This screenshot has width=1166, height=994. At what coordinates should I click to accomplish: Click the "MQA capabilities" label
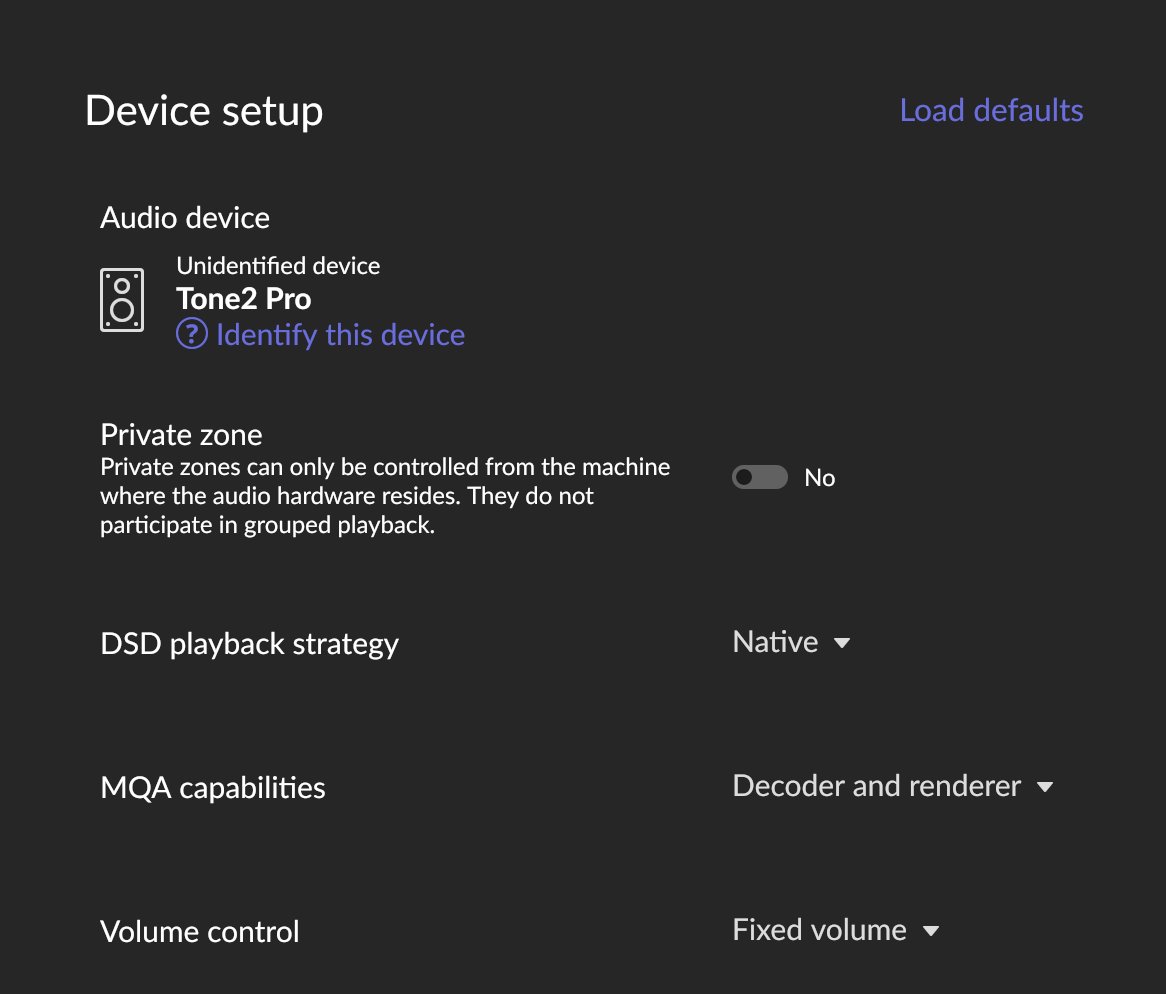tap(213, 788)
